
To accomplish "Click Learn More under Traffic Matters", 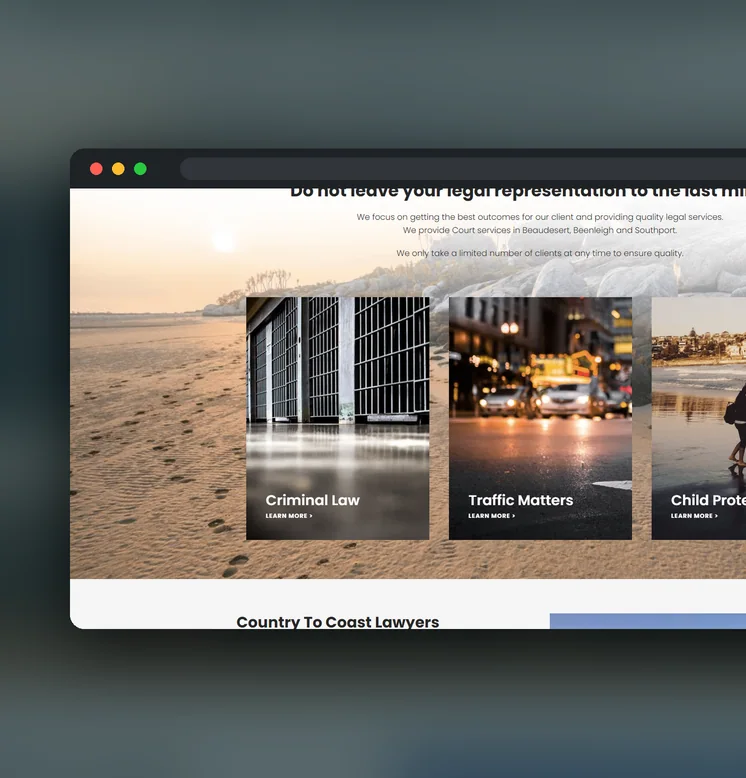I will click(492, 516).
